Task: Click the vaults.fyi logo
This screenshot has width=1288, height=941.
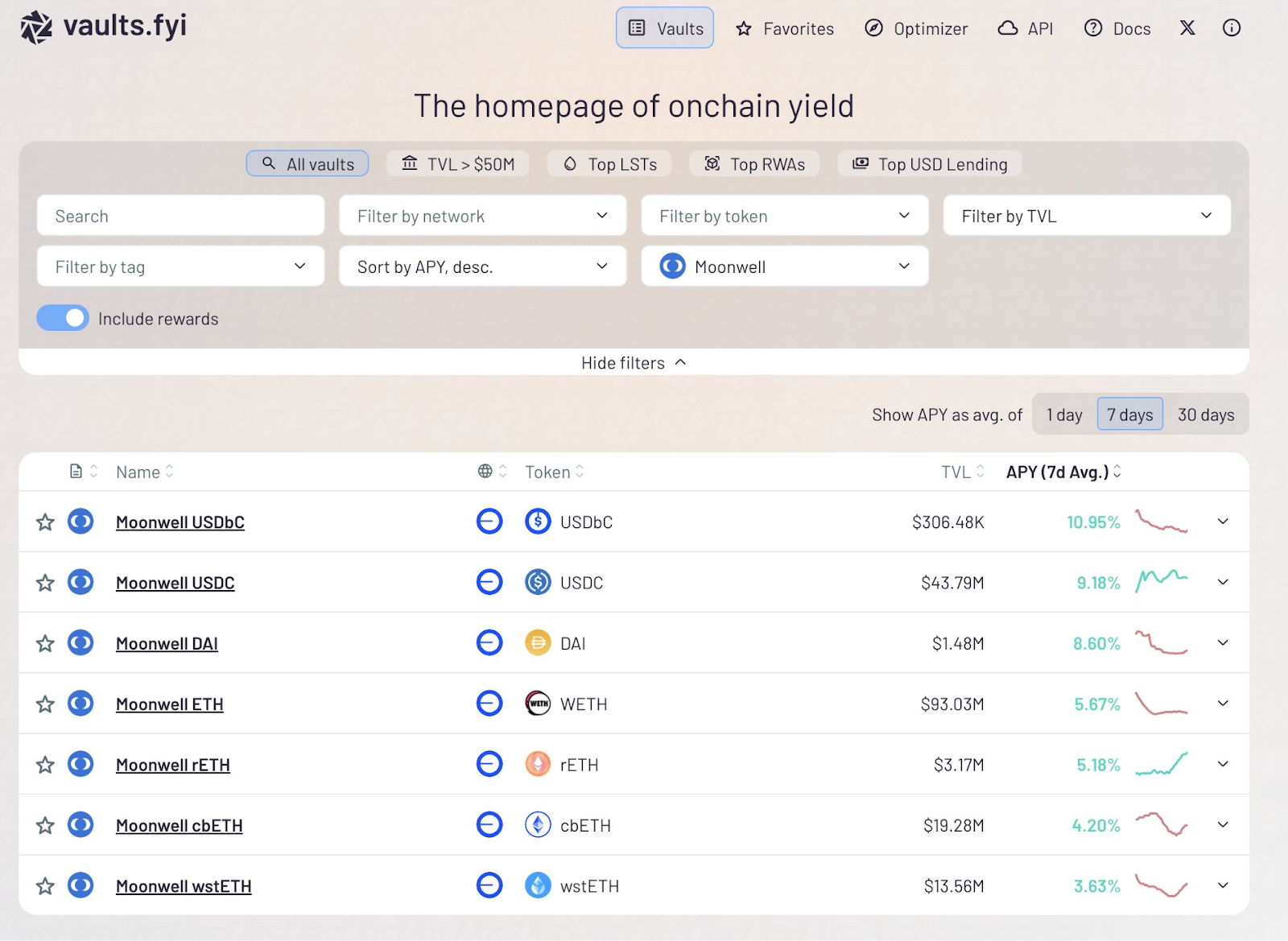Action: tap(103, 27)
